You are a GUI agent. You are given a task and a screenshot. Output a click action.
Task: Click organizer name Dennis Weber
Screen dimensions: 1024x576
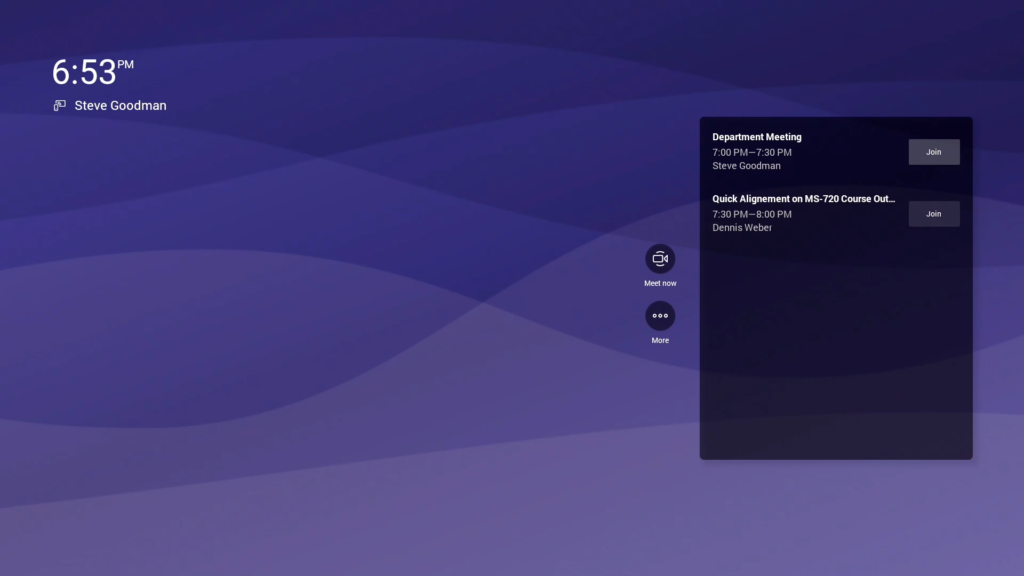pyautogui.click(x=741, y=227)
